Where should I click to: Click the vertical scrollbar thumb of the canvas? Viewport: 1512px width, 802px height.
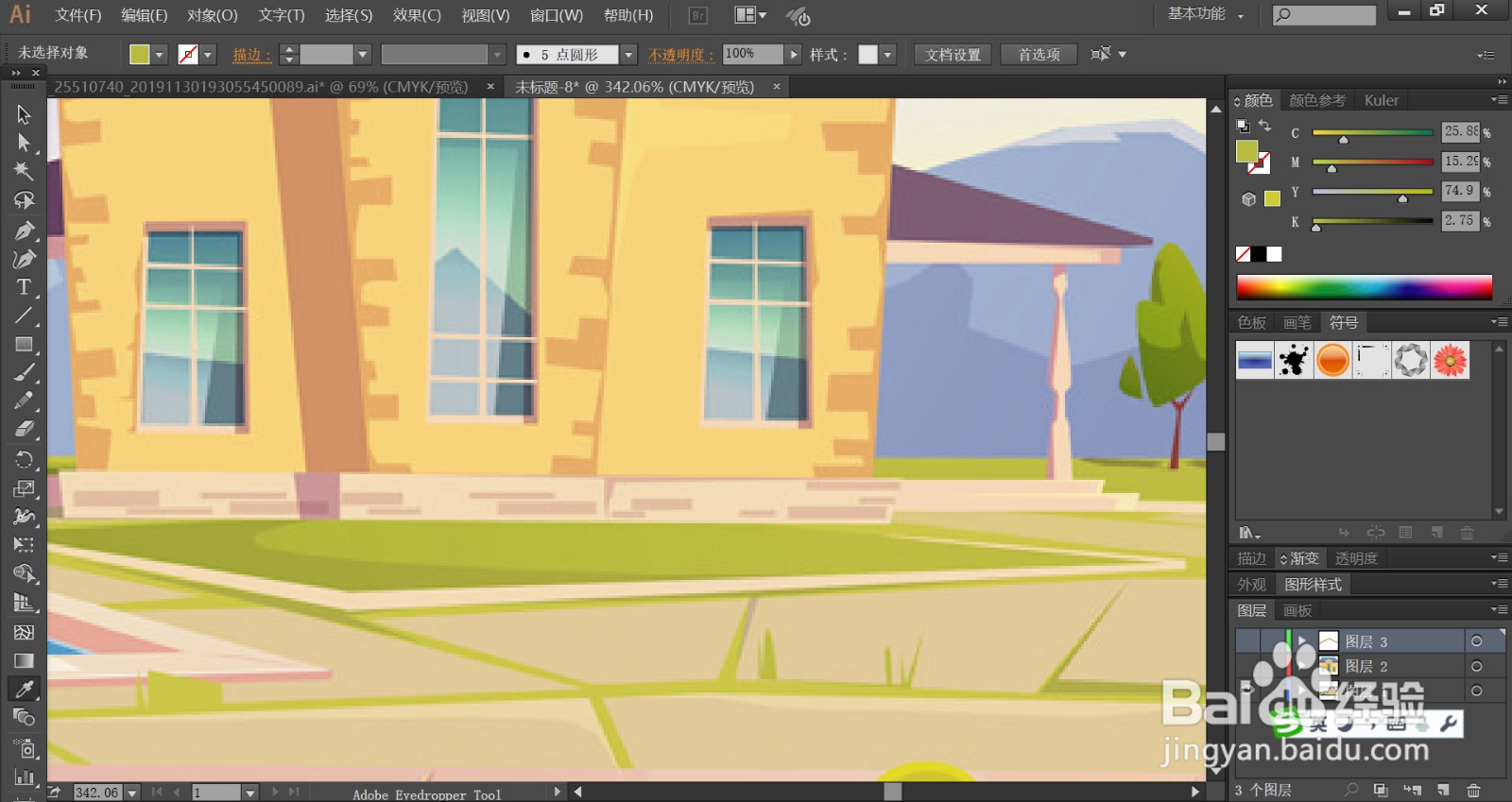(x=1216, y=441)
